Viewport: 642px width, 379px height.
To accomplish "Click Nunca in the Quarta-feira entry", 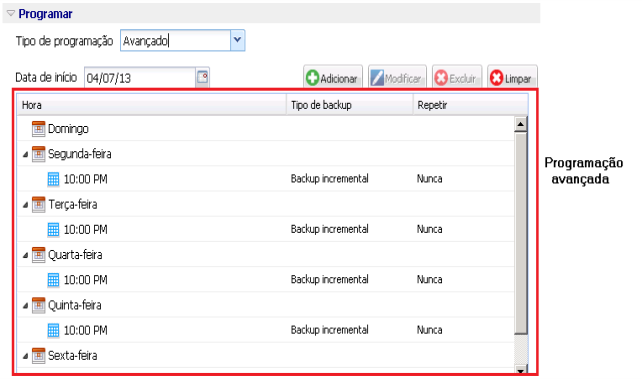I will click(430, 280).
